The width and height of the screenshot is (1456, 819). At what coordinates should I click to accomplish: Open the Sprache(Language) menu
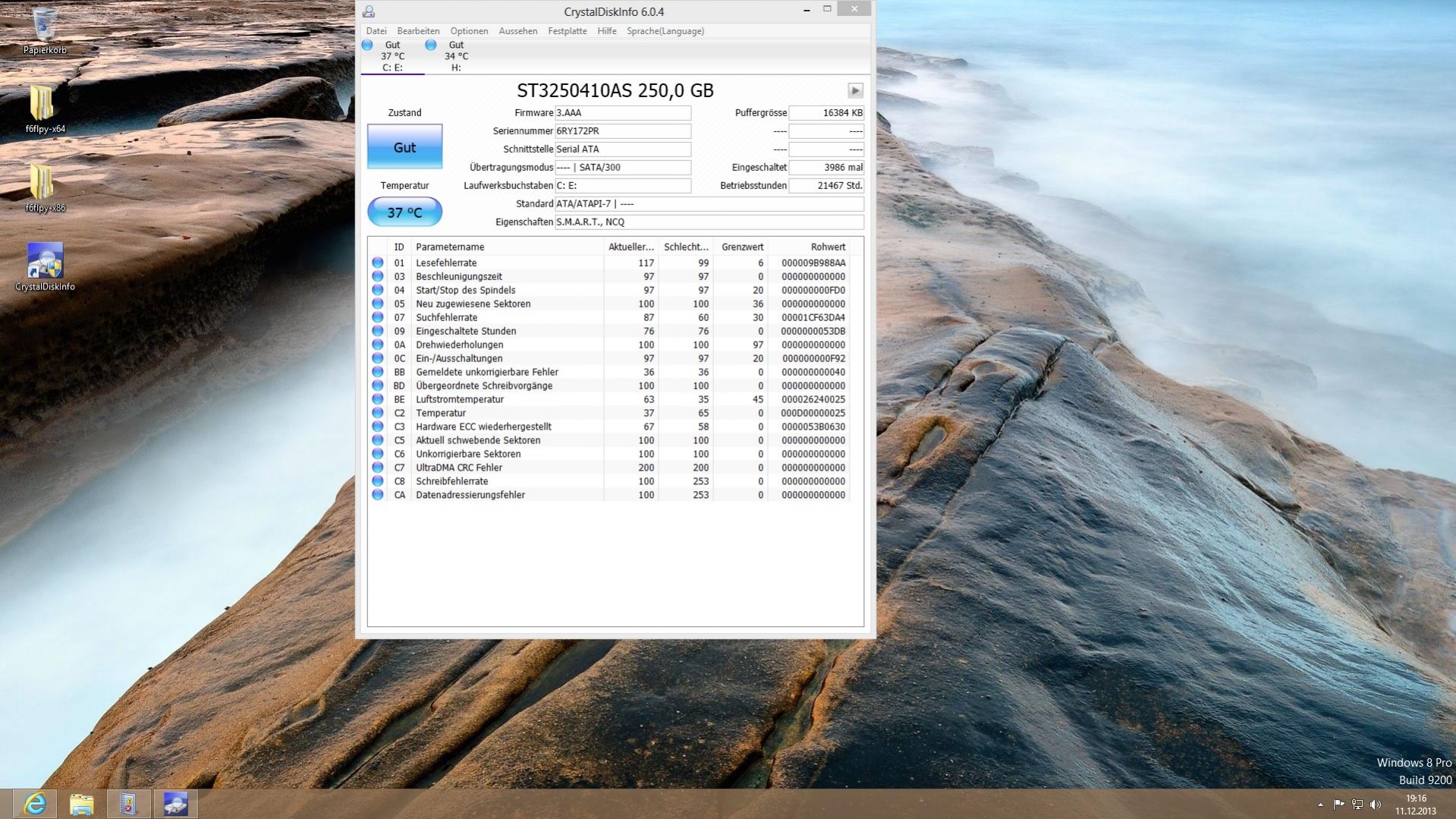point(665,31)
